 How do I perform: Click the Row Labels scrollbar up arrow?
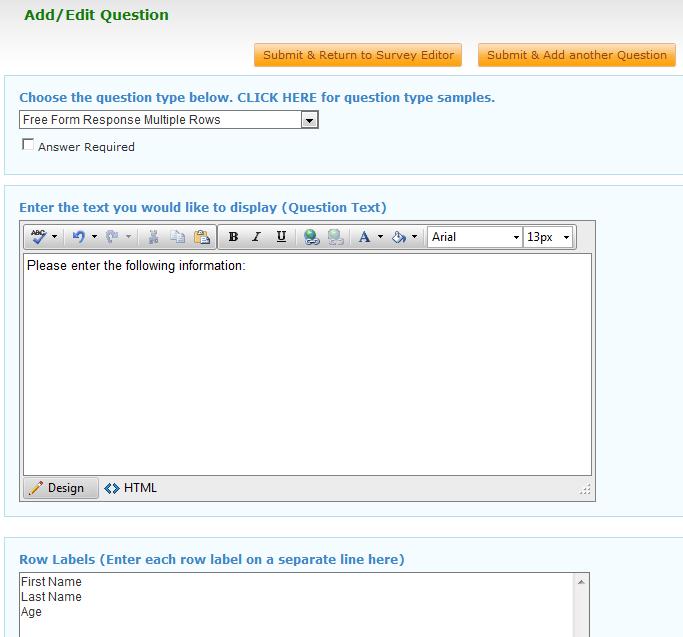(x=581, y=582)
